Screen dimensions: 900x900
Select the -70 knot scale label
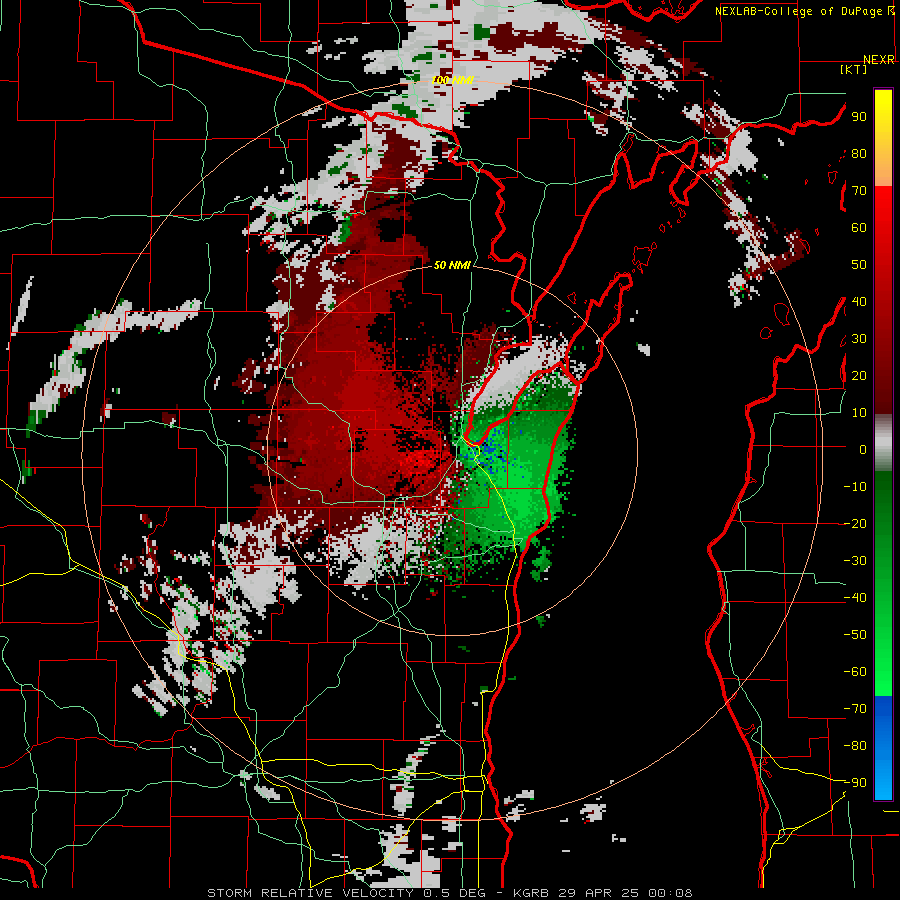coord(855,709)
